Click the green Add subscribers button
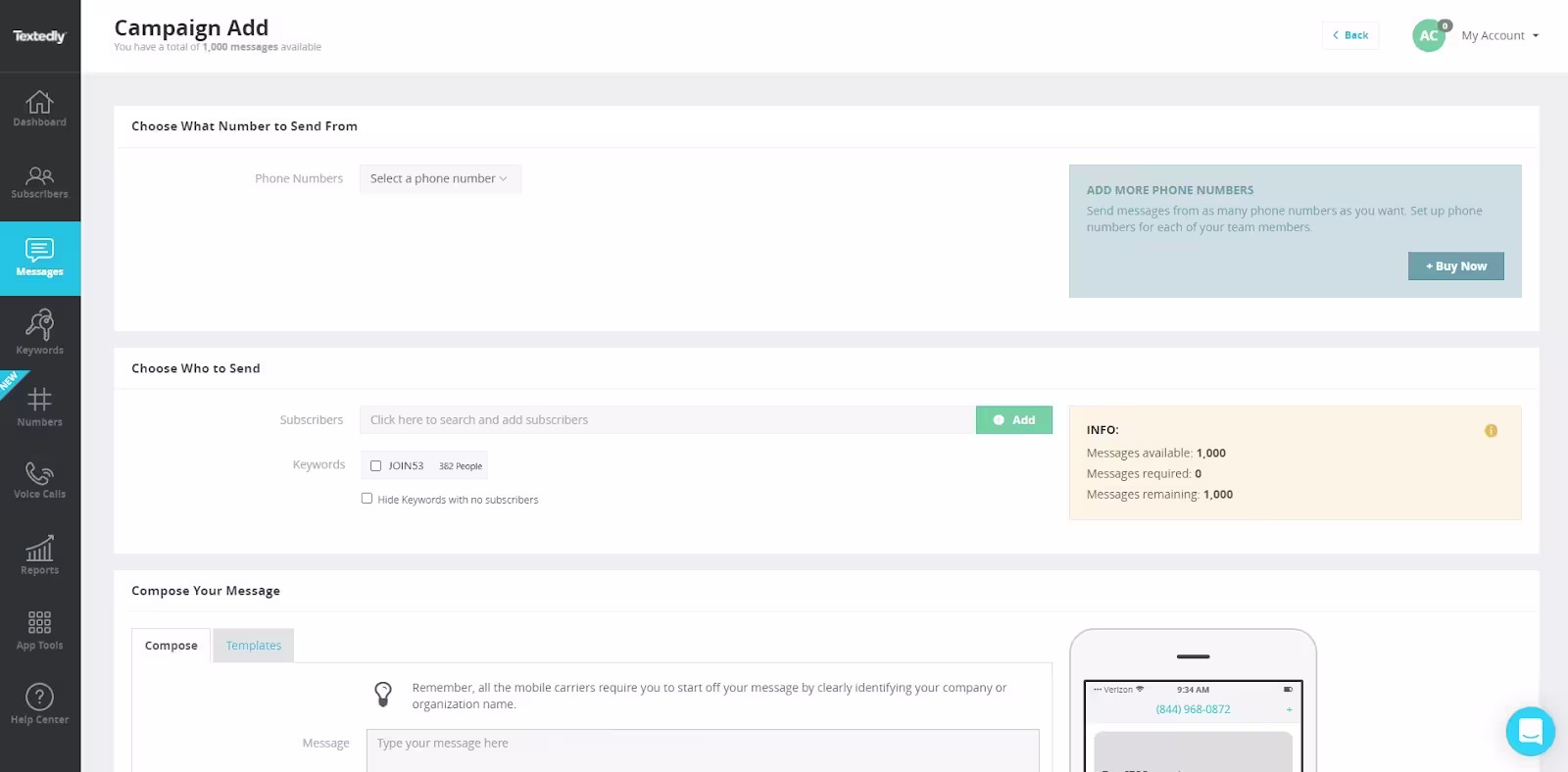 click(x=1014, y=420)
